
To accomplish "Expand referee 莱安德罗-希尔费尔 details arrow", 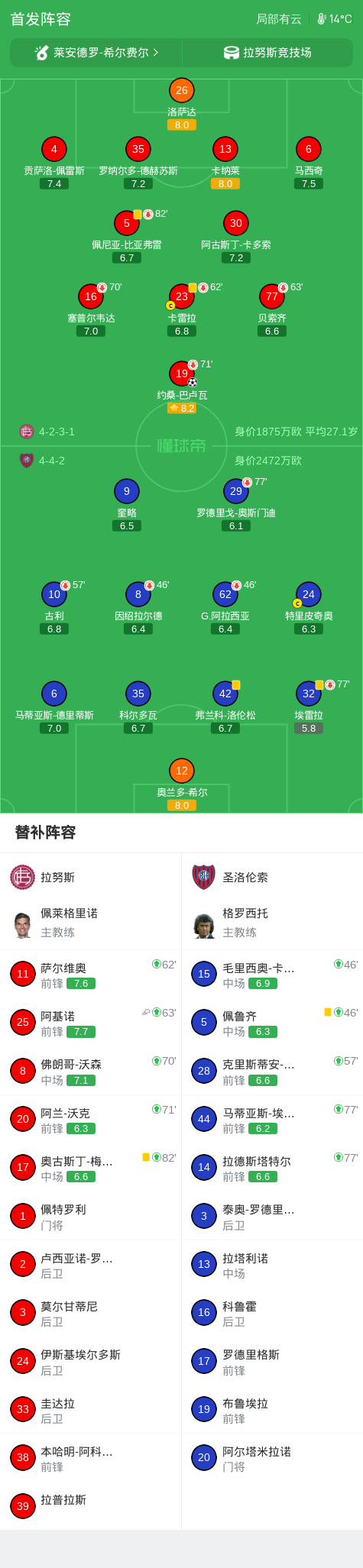I will 156,53.
